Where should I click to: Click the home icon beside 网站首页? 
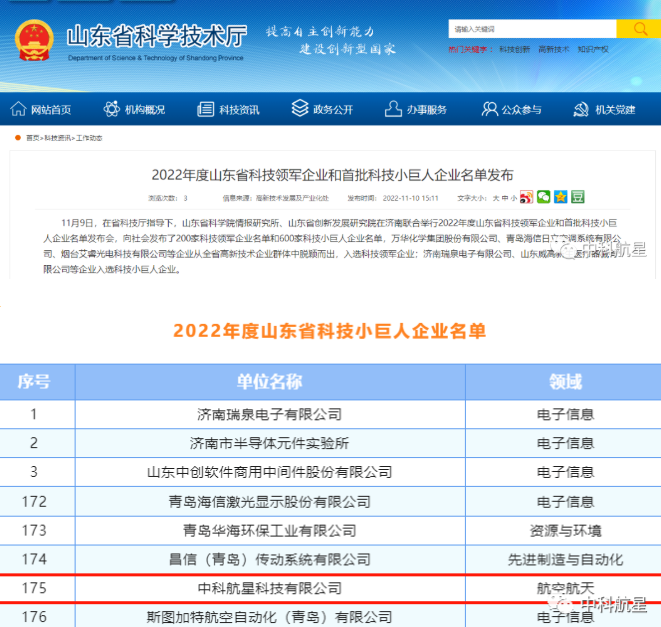(x=18, y=109)
